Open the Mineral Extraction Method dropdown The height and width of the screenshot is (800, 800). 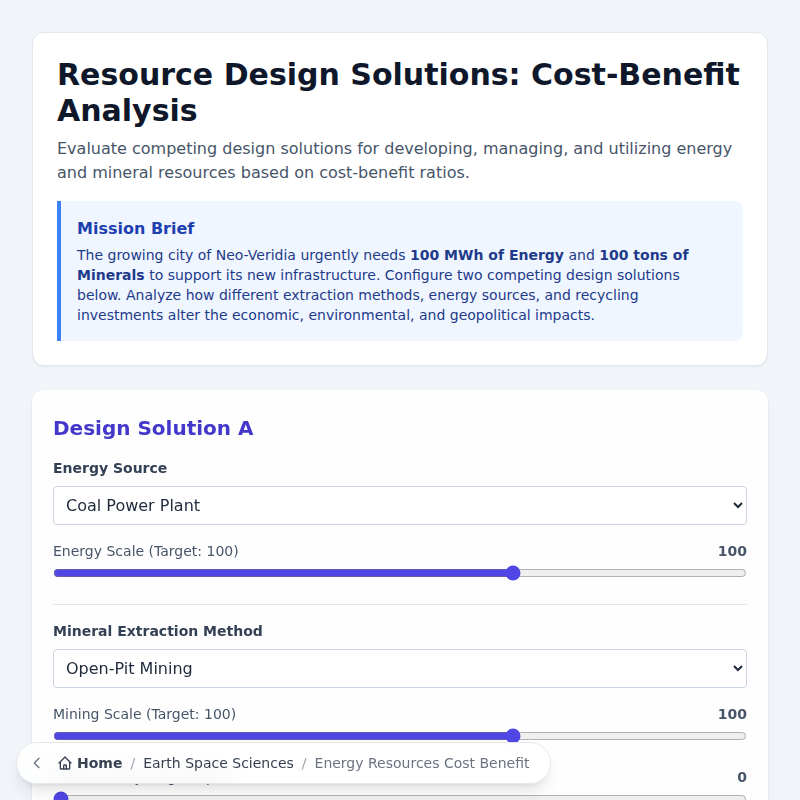tap(399, 668)
